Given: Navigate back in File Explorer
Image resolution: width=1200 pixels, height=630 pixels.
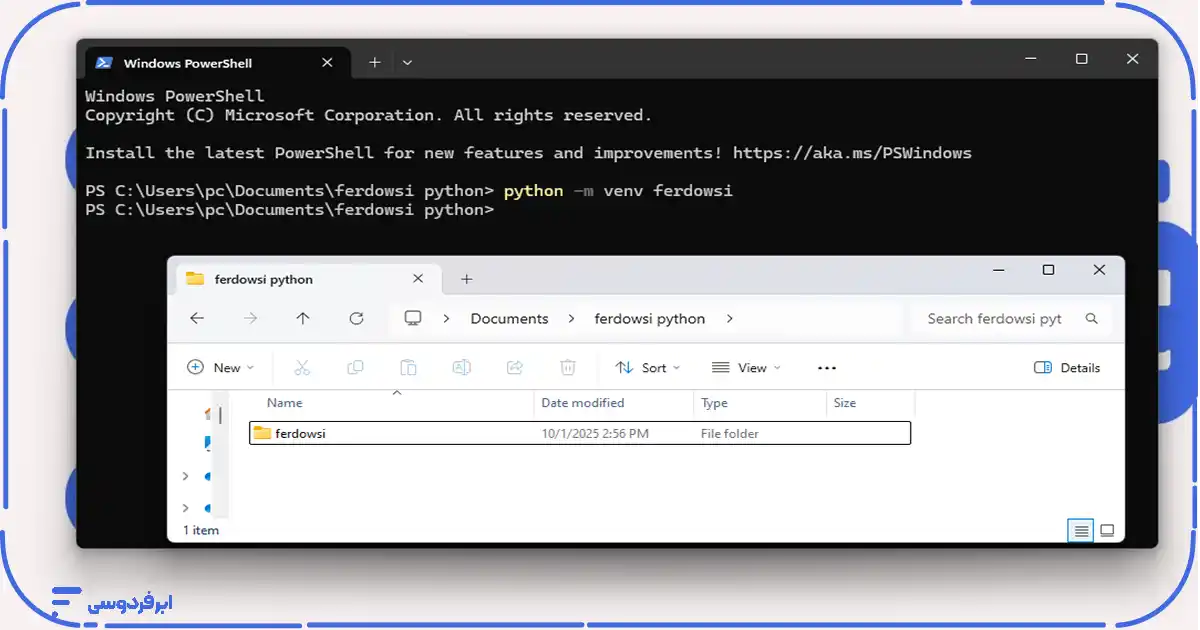Looking at the screenshot, I should click(x=197, y=319).
